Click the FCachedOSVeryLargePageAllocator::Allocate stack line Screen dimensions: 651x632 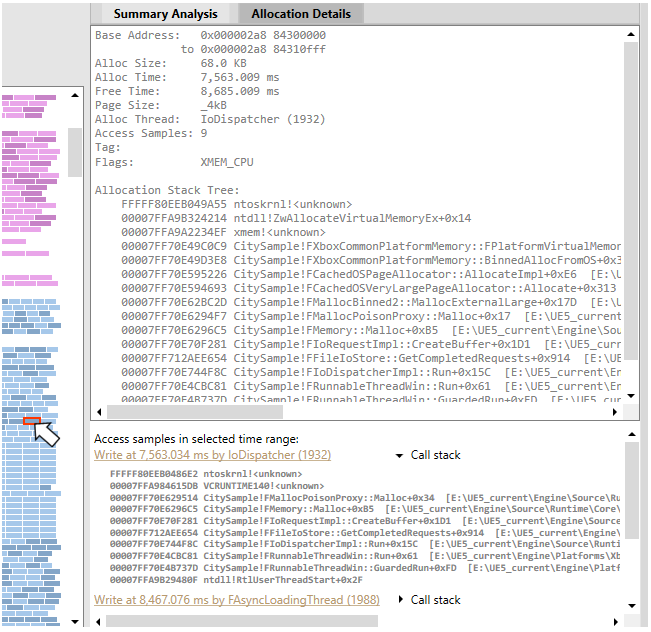[x=371, y=288]
